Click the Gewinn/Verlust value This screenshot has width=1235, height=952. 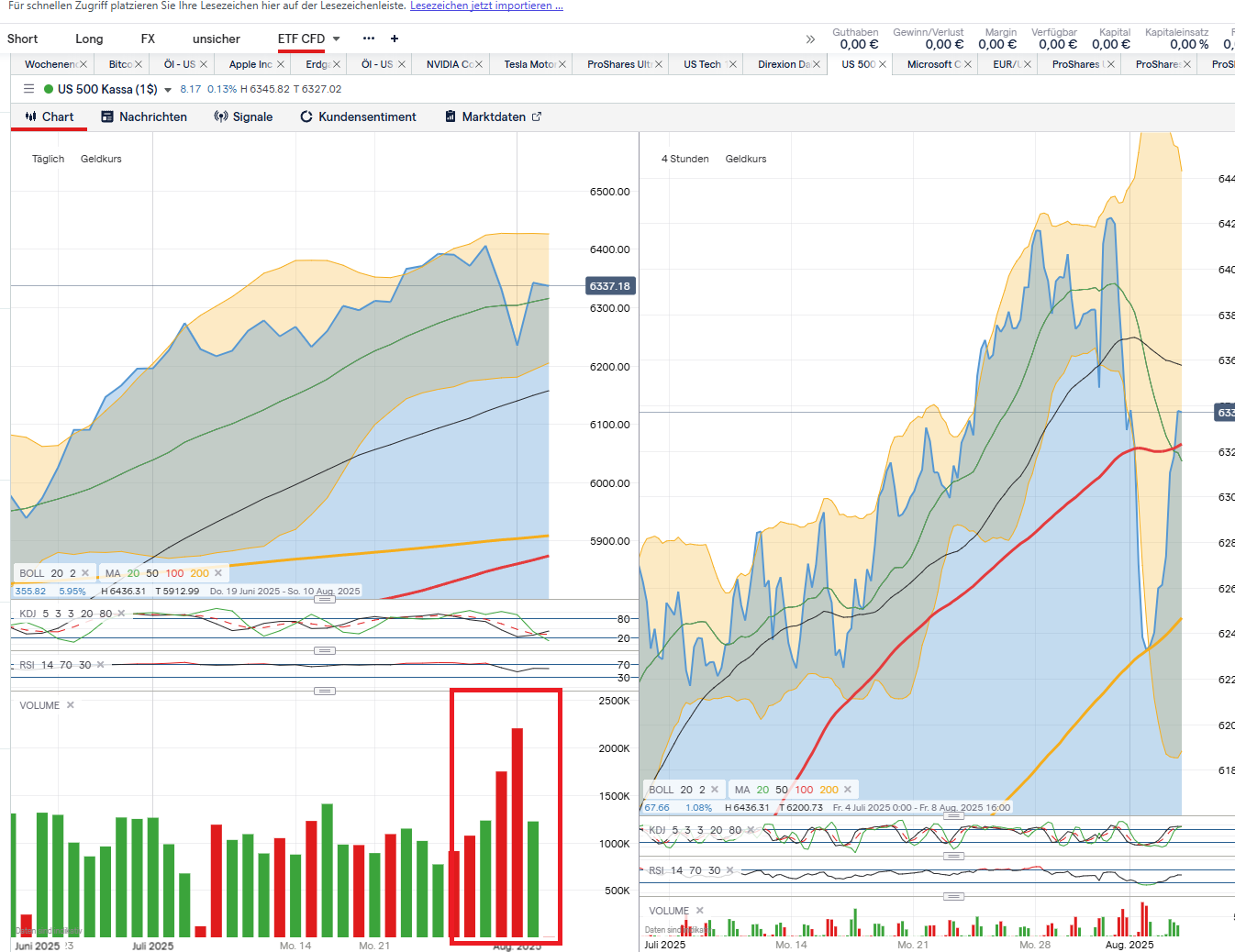944,44
